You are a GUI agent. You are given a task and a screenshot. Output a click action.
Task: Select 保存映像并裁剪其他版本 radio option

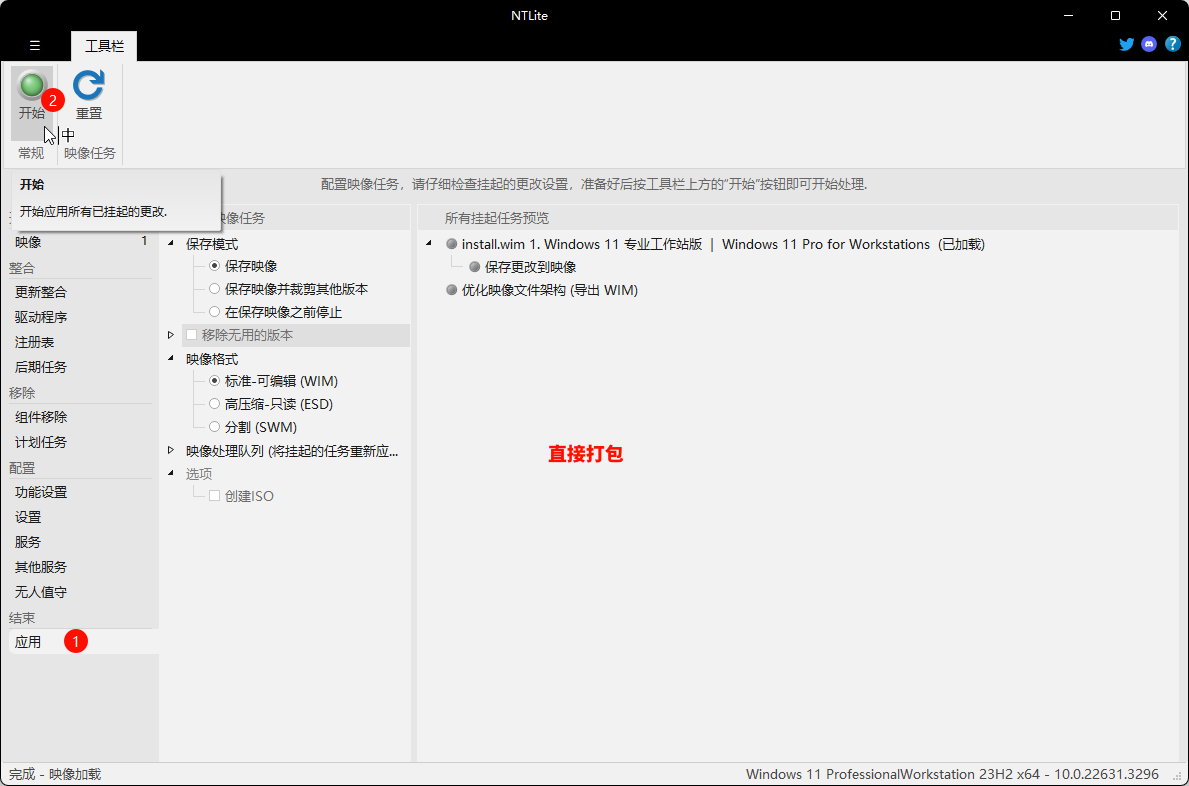pyautogui.click(x=215, y=289)
